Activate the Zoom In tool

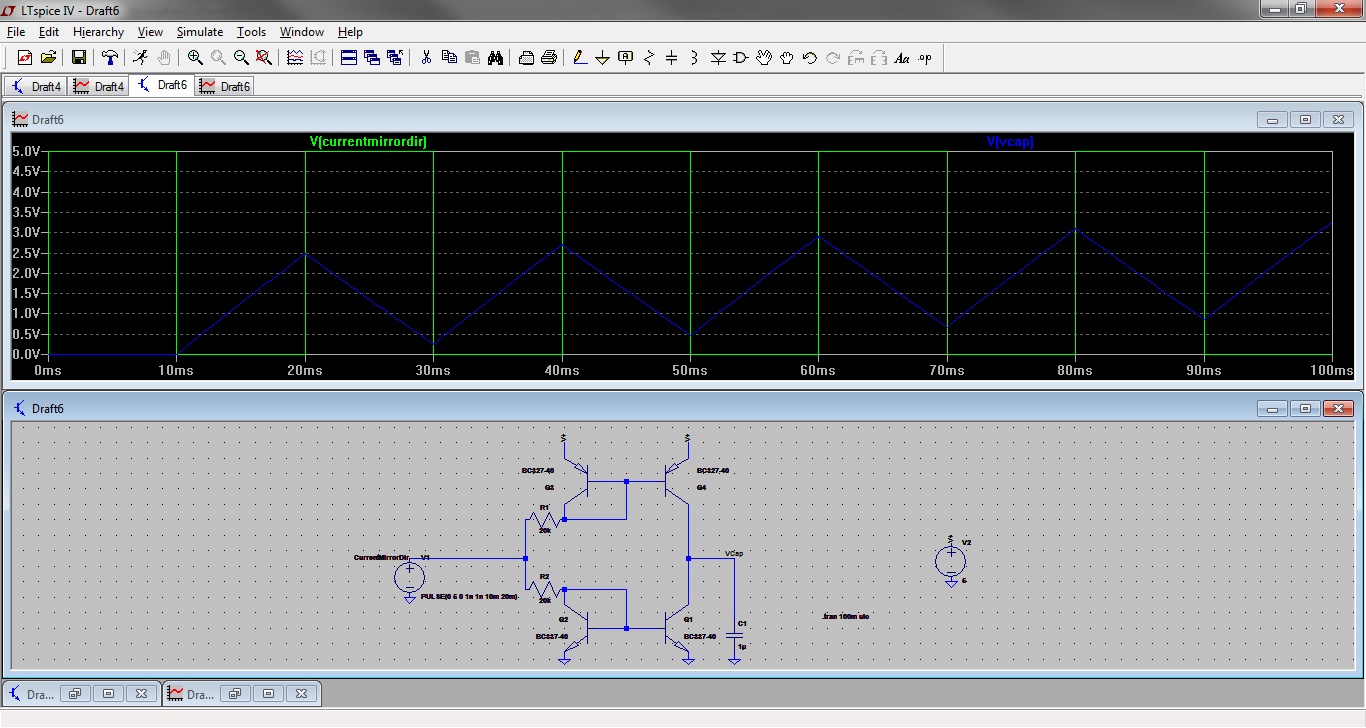(194, 57)
